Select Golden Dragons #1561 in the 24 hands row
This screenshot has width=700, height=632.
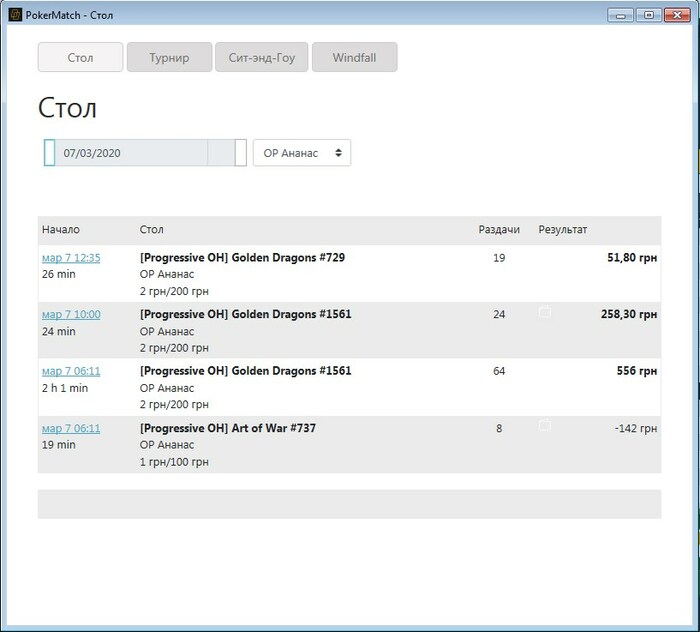246,314
